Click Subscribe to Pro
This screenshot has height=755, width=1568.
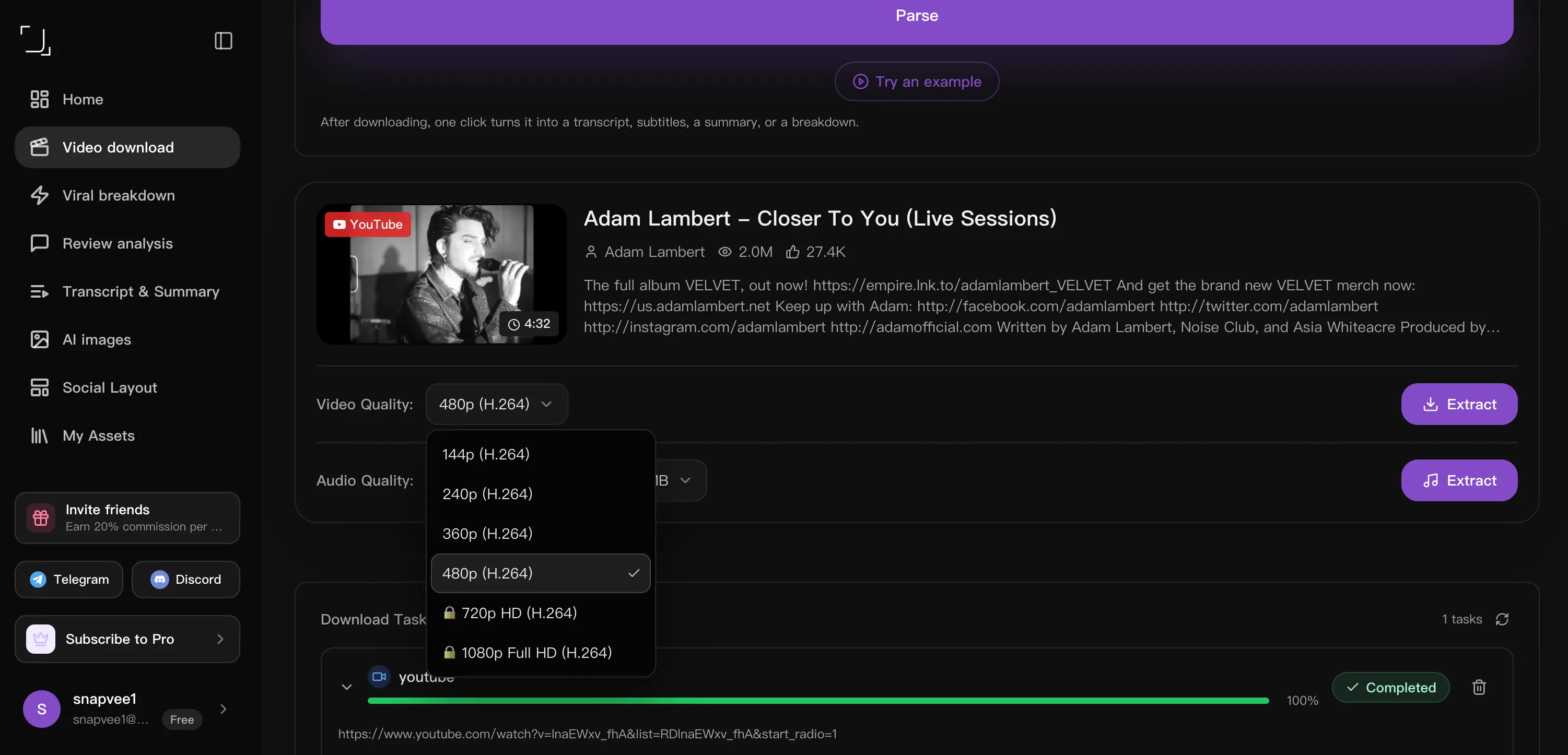point(127,639)
